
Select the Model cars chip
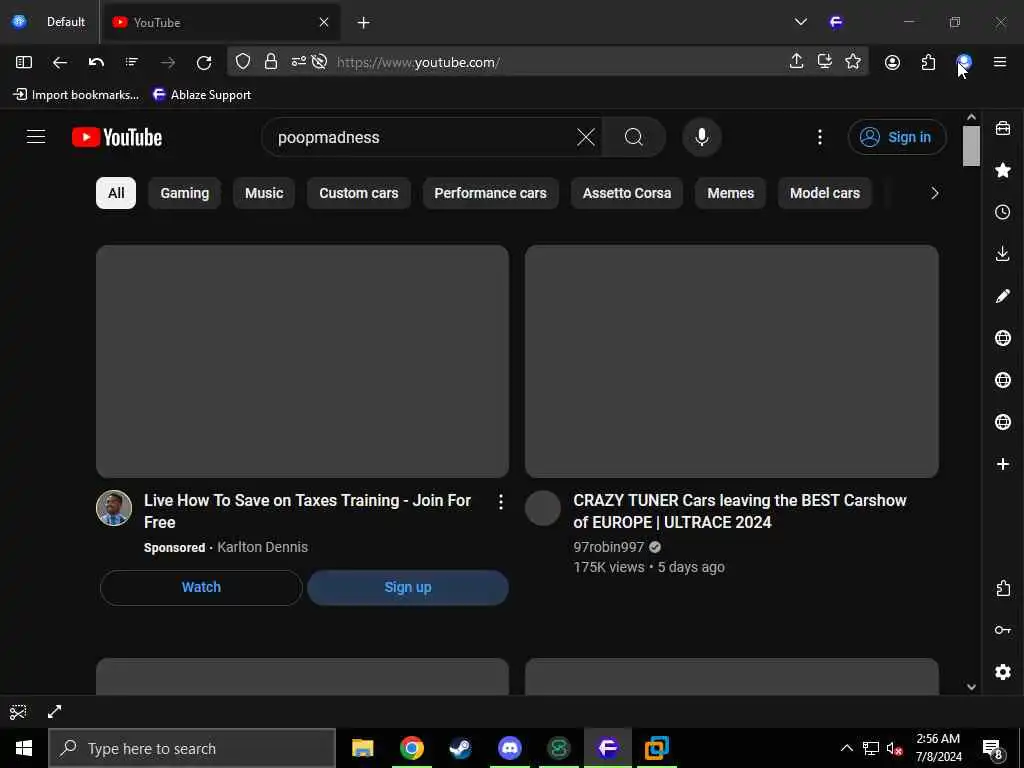point(825,193)
